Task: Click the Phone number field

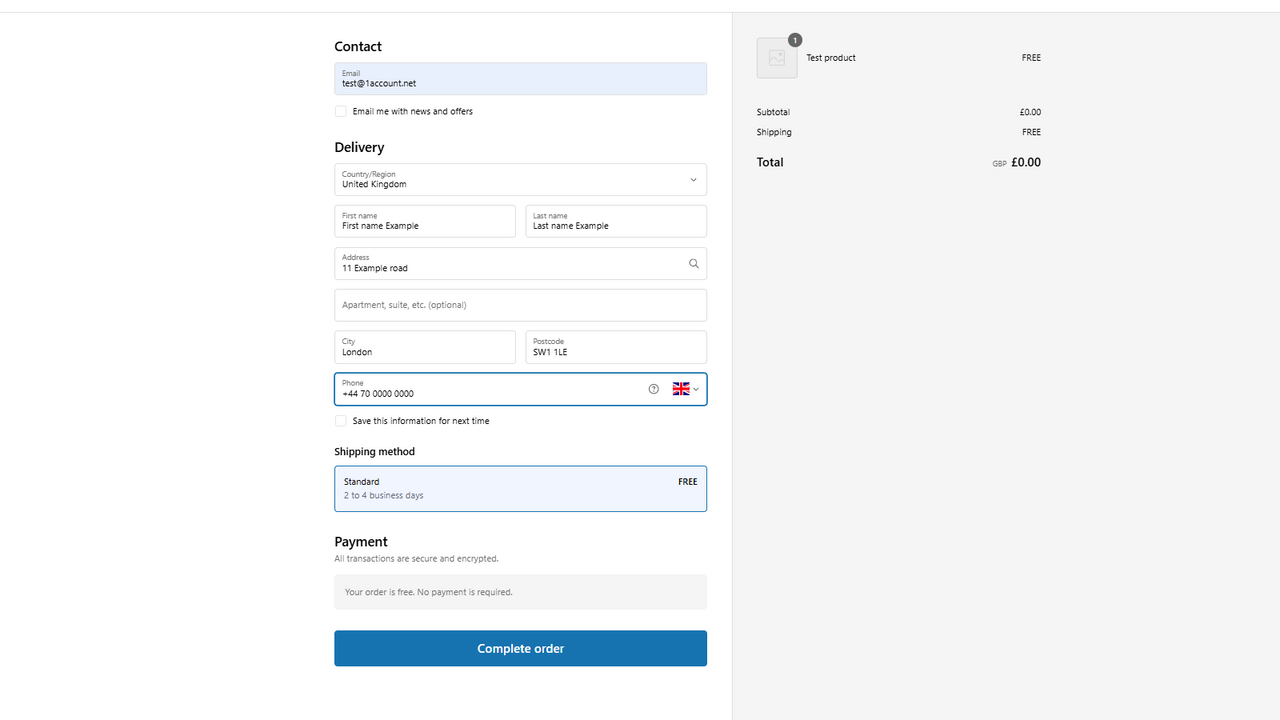Action: pos(520,389)
